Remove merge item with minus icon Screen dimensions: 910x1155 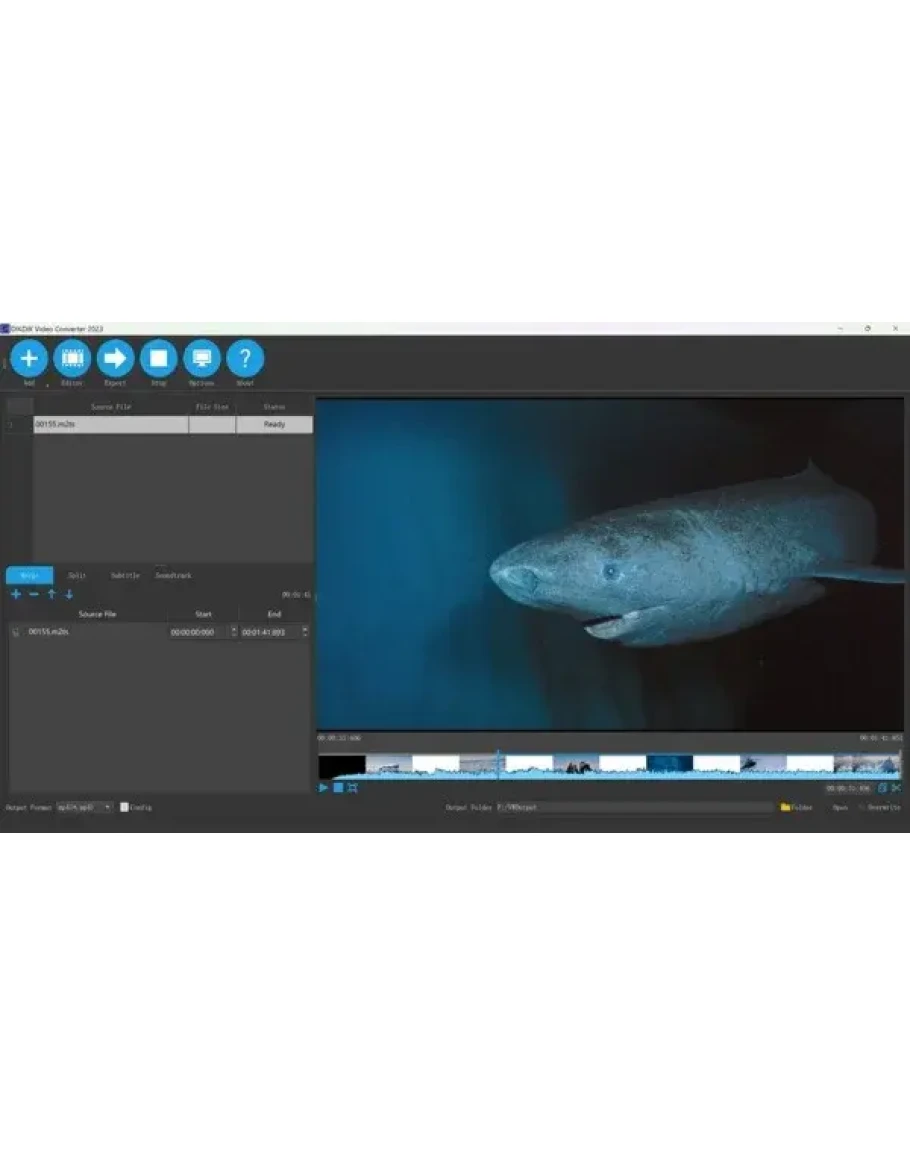coord(33,594)
